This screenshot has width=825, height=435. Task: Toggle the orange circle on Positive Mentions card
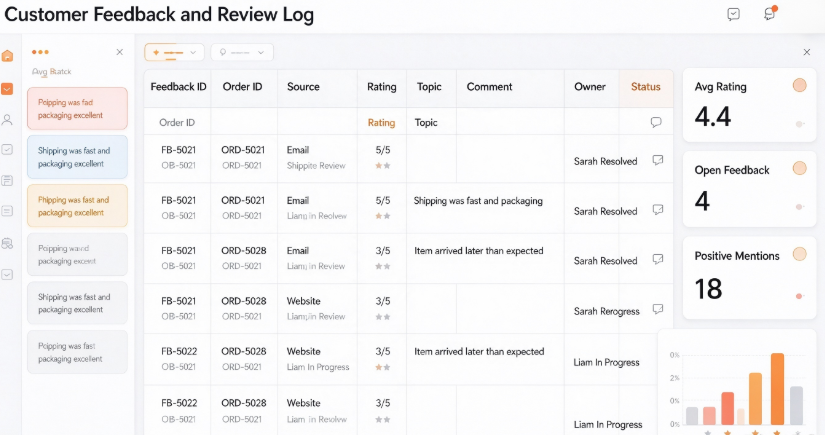799,254
